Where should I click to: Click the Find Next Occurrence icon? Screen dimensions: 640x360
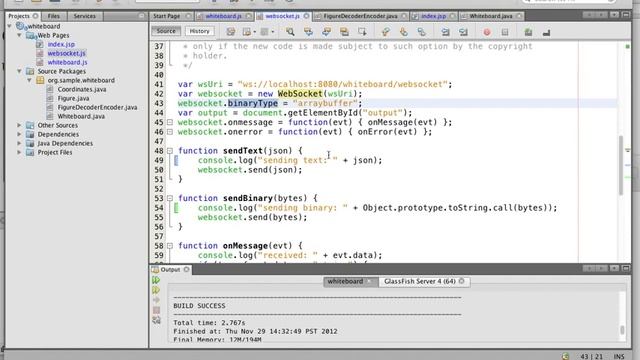point(326,32)
